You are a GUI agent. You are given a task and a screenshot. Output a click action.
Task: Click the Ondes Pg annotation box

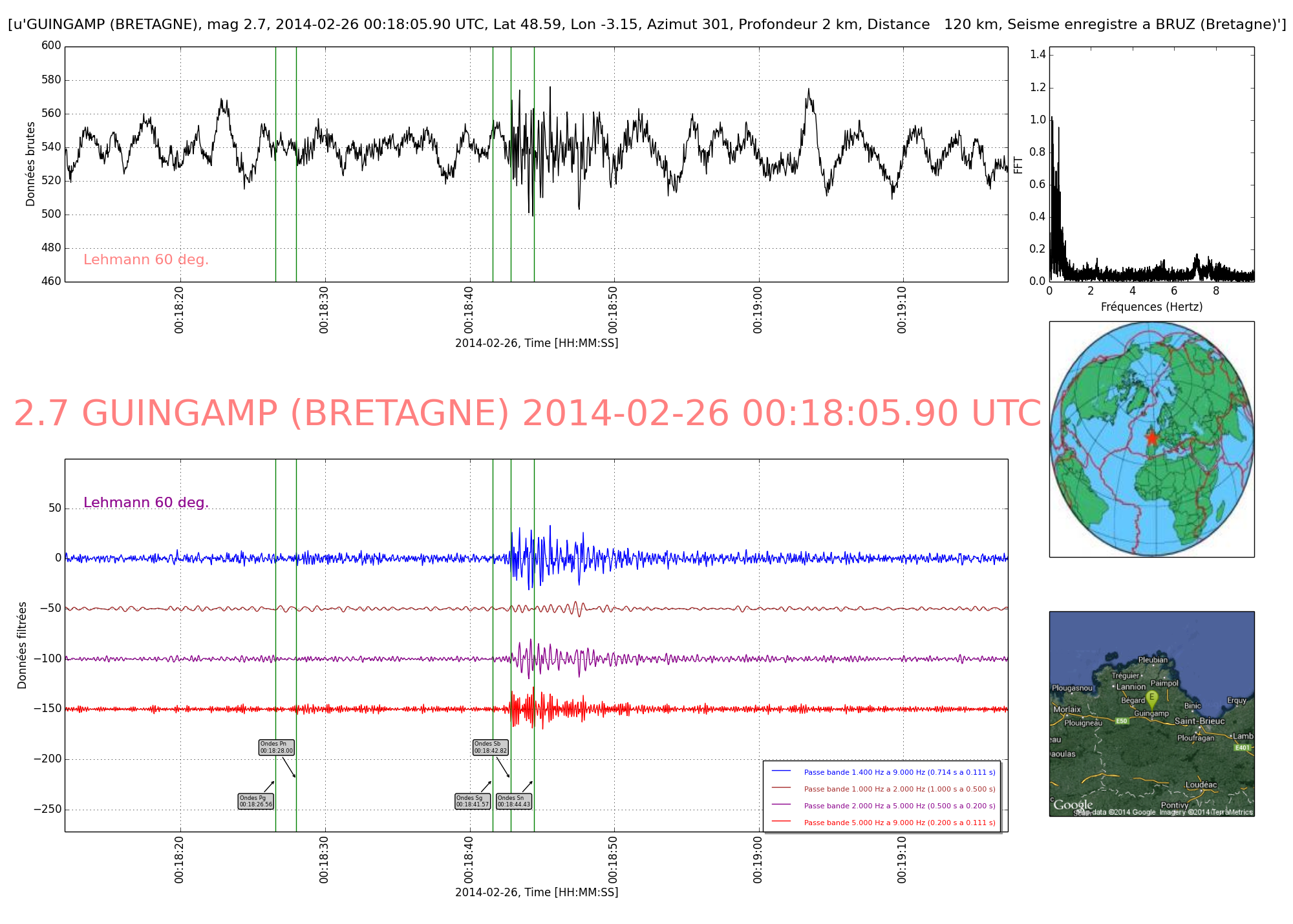(x=256, y=801)
